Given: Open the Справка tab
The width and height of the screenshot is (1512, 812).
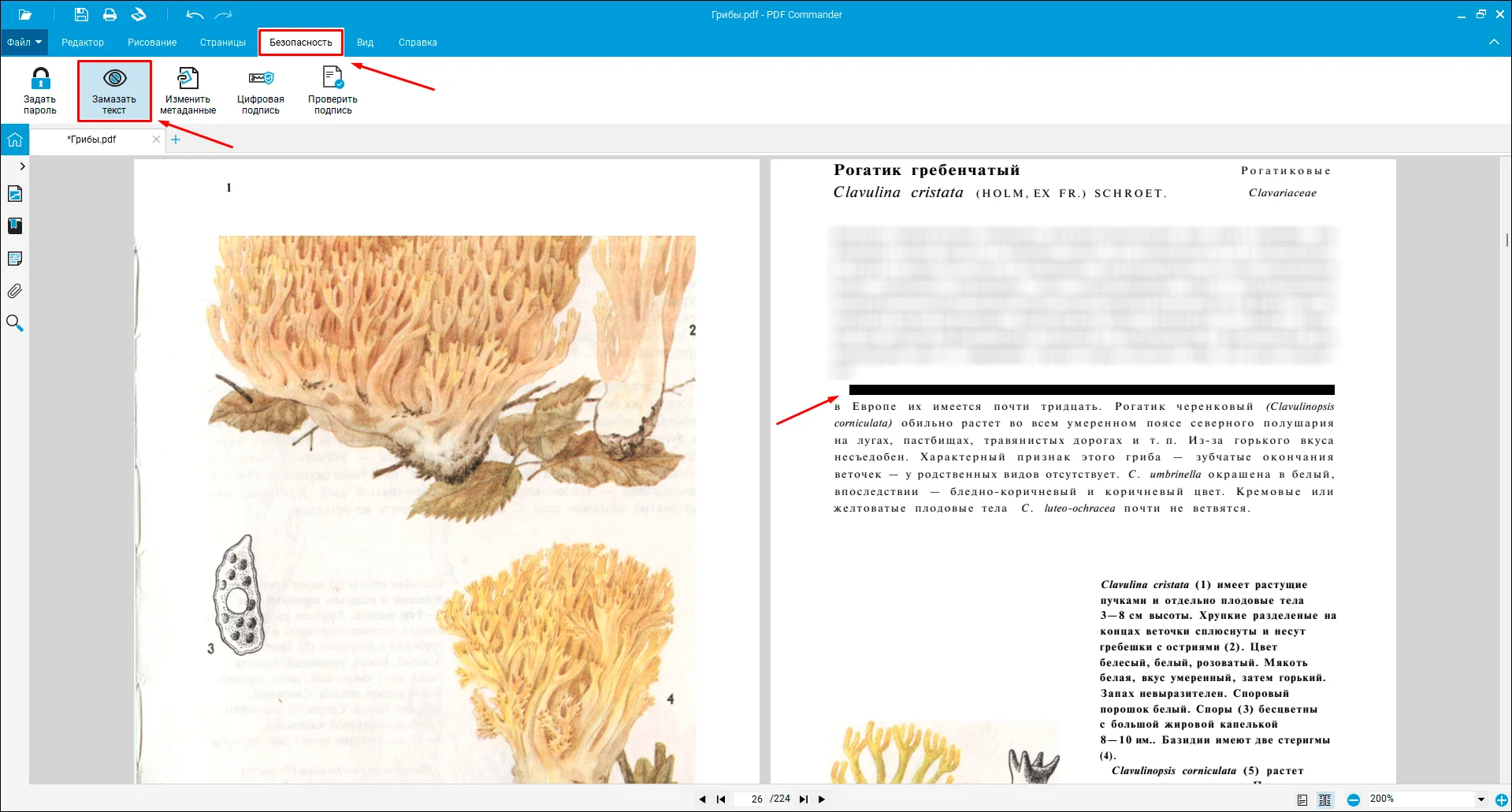Looking at the screenshot, I should pos(418,43).
